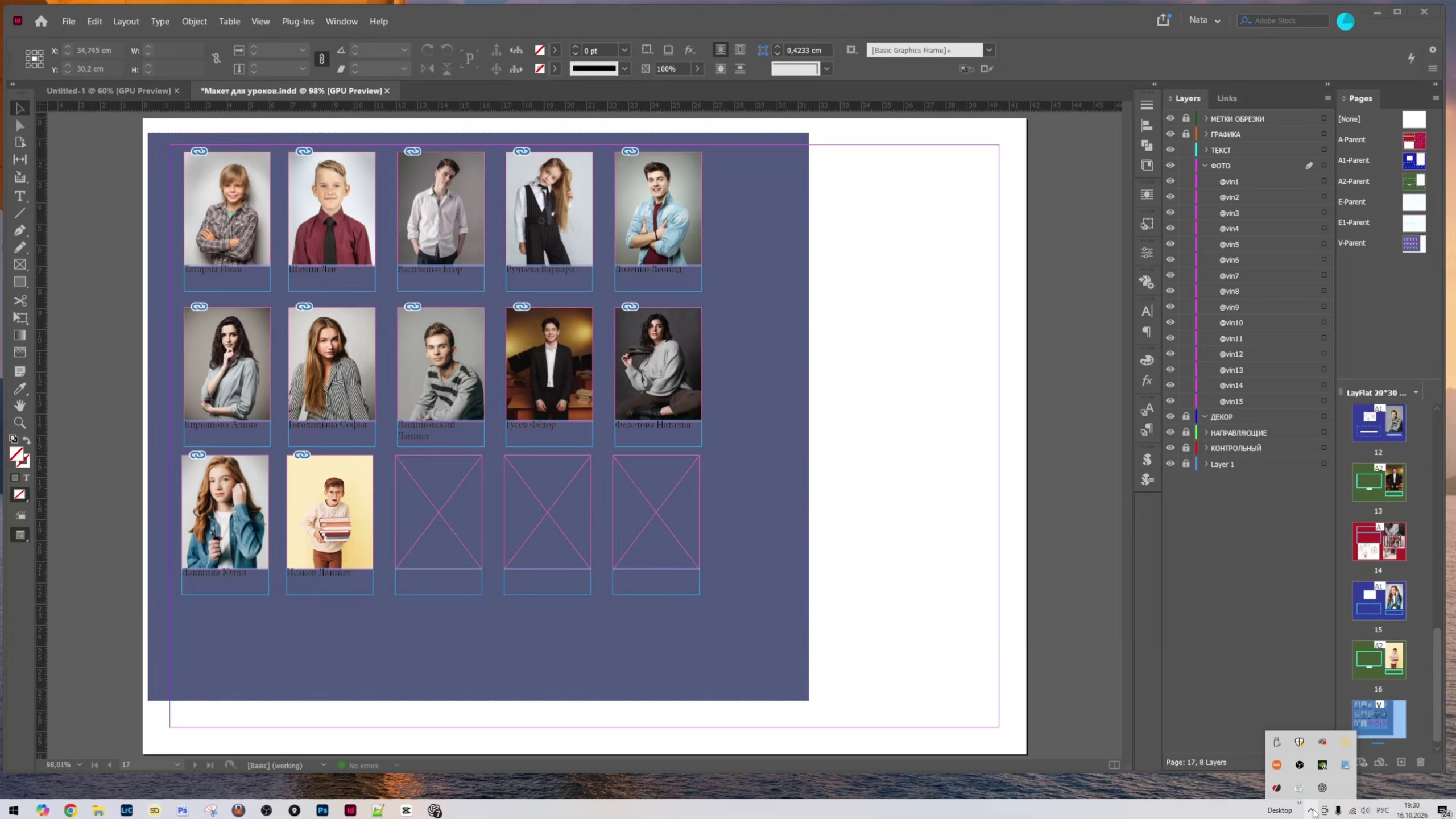1456x819 pixels.
Task: Select the Zoom tool
Action: [20, 423]
